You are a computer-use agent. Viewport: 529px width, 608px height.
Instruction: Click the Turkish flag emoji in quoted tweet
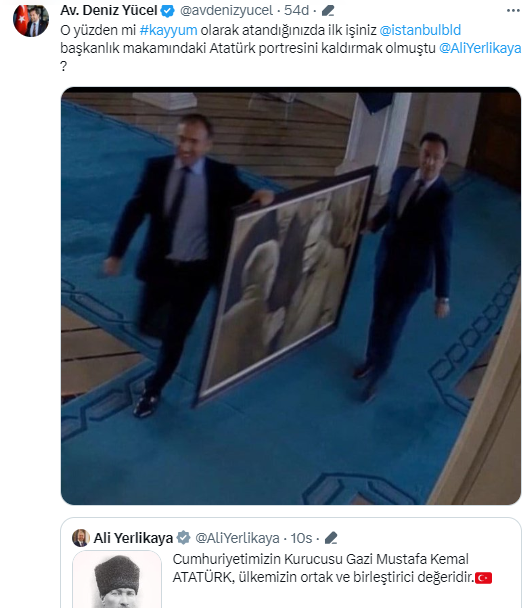pos(484,578)
